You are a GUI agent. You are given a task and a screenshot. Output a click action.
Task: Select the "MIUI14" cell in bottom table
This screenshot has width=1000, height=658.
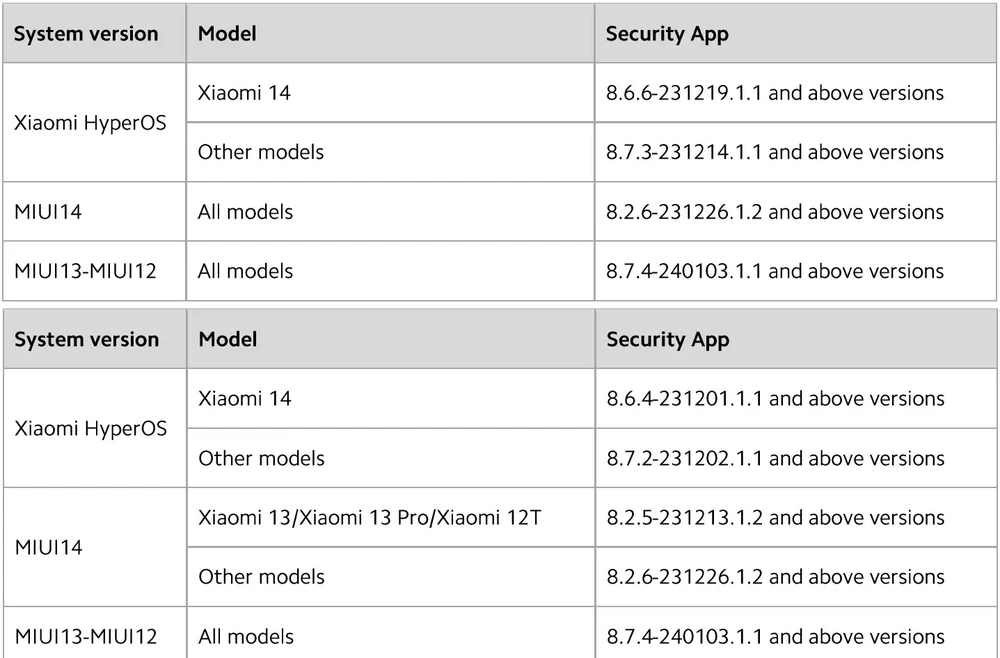pos(49,547)
